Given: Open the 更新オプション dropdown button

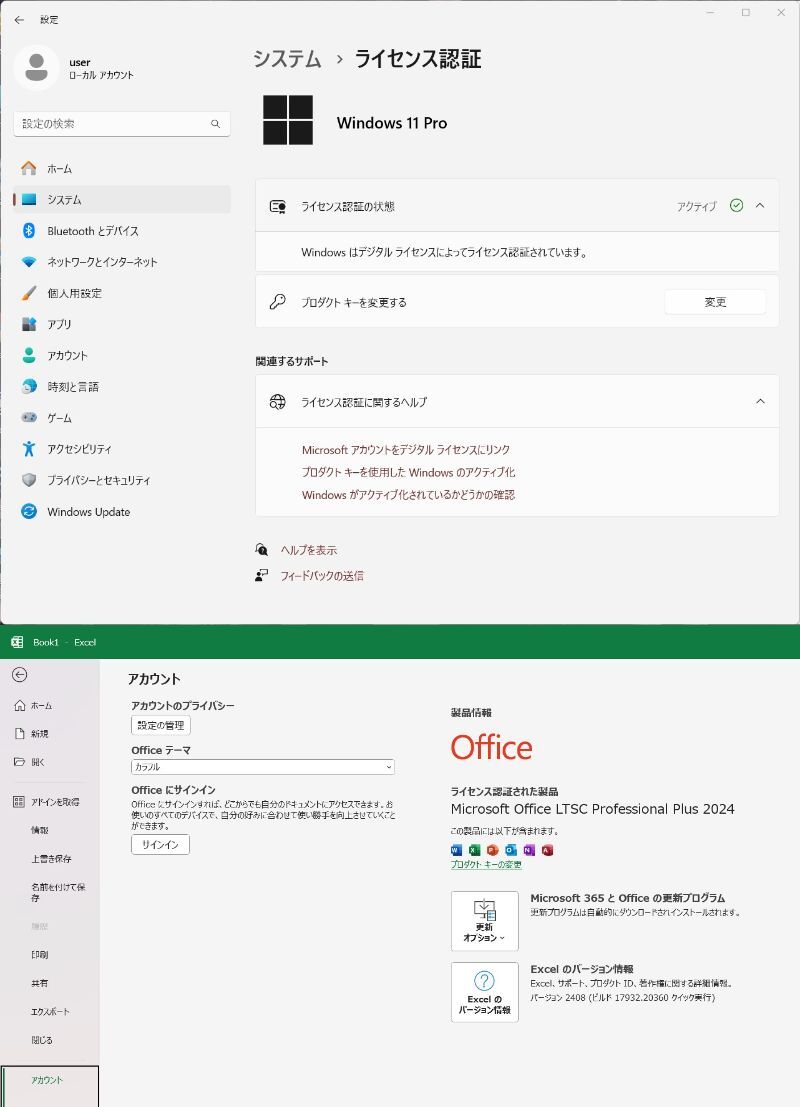Looking at the screenshot, I should click(484, 921).
